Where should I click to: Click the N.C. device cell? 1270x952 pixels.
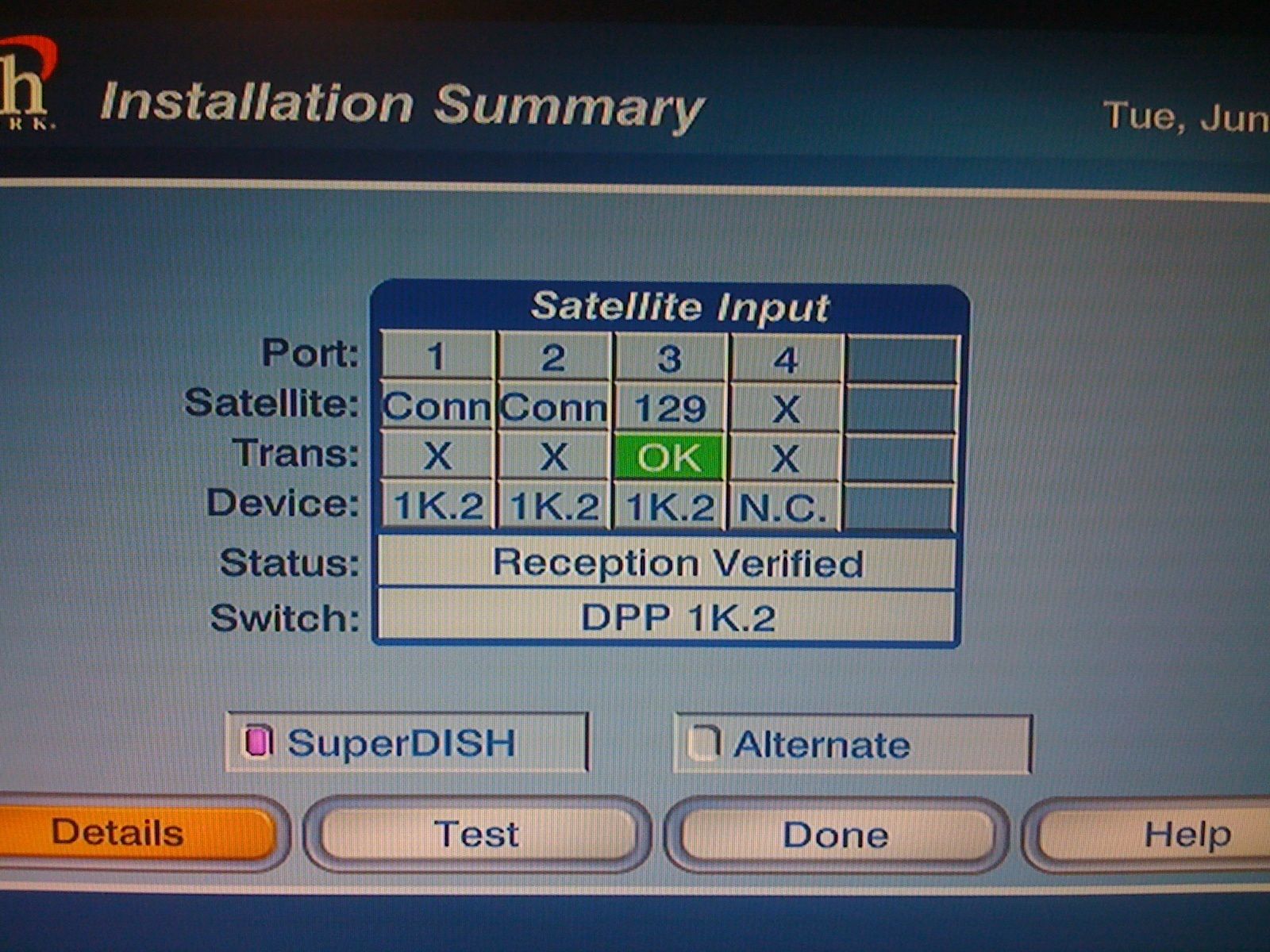click(x=784, y=507)
